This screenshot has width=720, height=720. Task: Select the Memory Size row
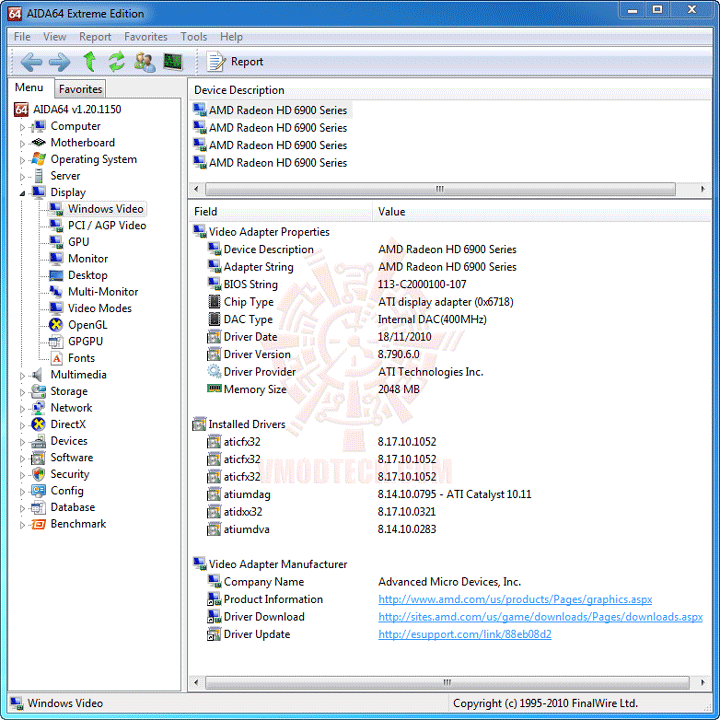coord(313,389)
